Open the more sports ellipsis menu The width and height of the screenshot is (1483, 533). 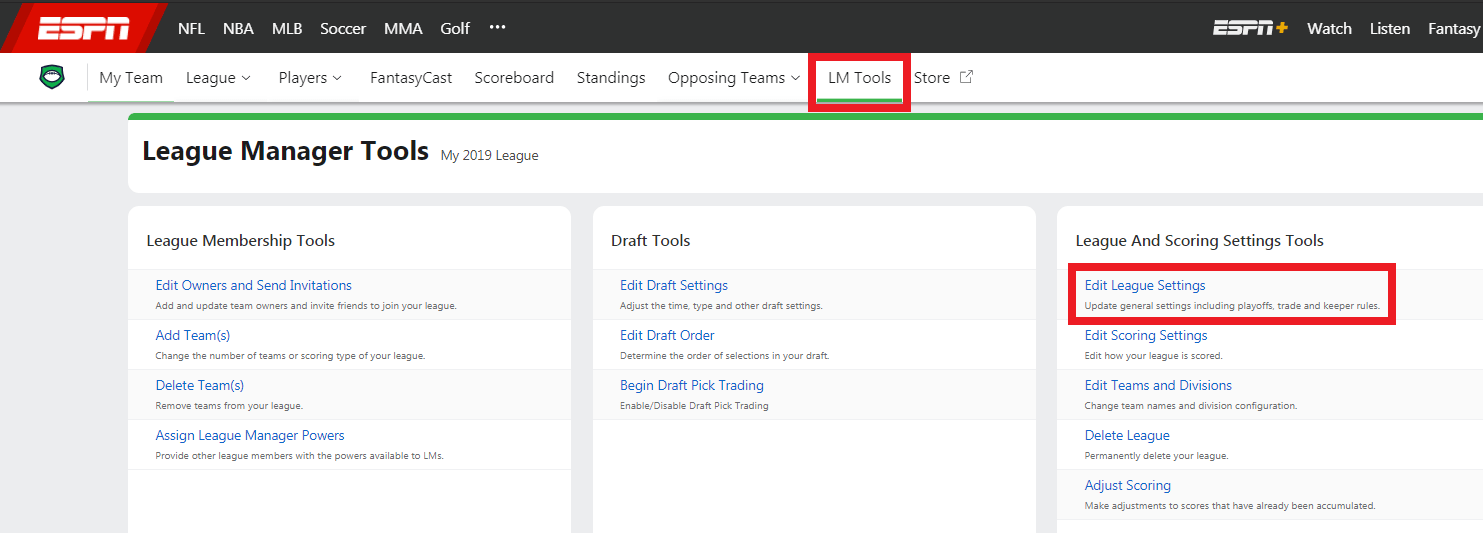pos(498,28)
